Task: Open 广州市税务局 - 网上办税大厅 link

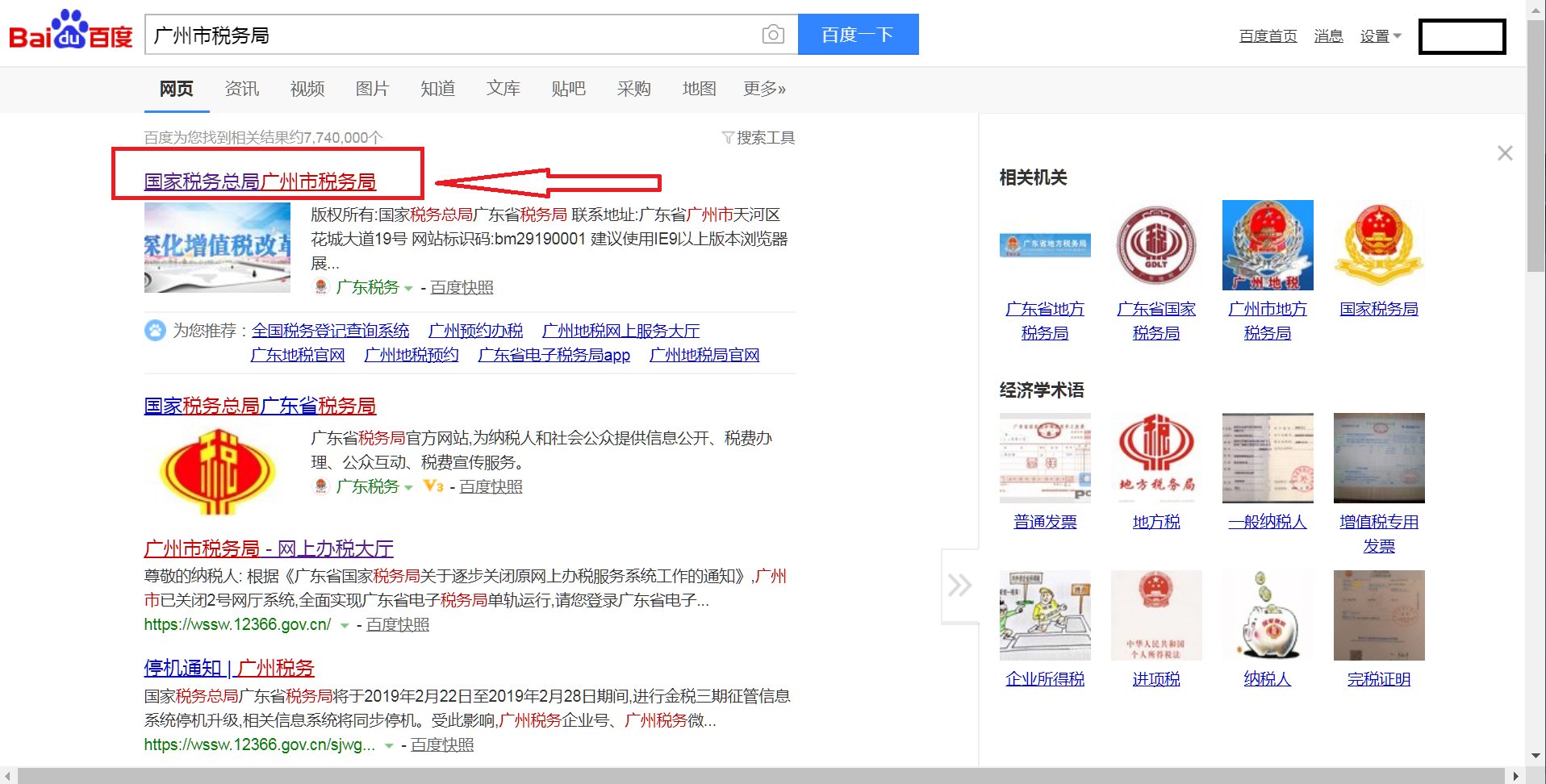Action: coord(268,549)
